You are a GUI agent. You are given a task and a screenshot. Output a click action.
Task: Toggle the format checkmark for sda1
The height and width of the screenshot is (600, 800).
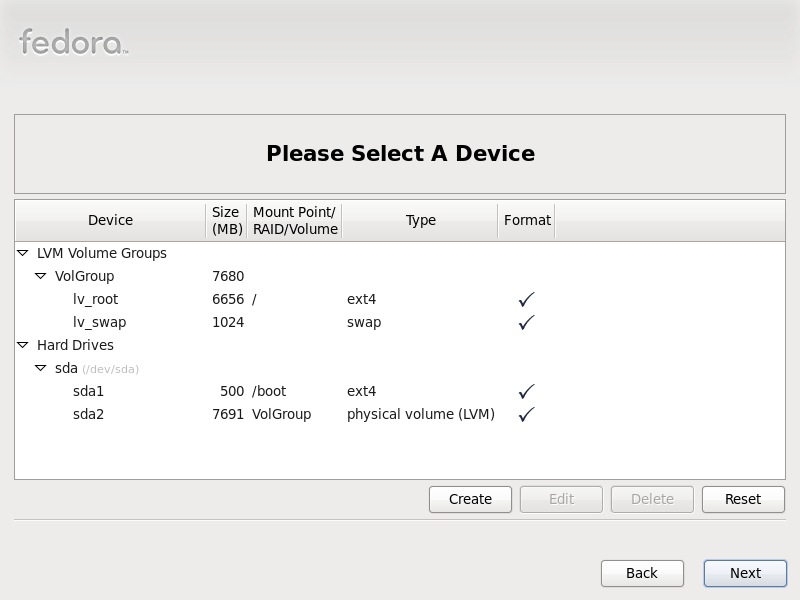[x=527, y=391]
